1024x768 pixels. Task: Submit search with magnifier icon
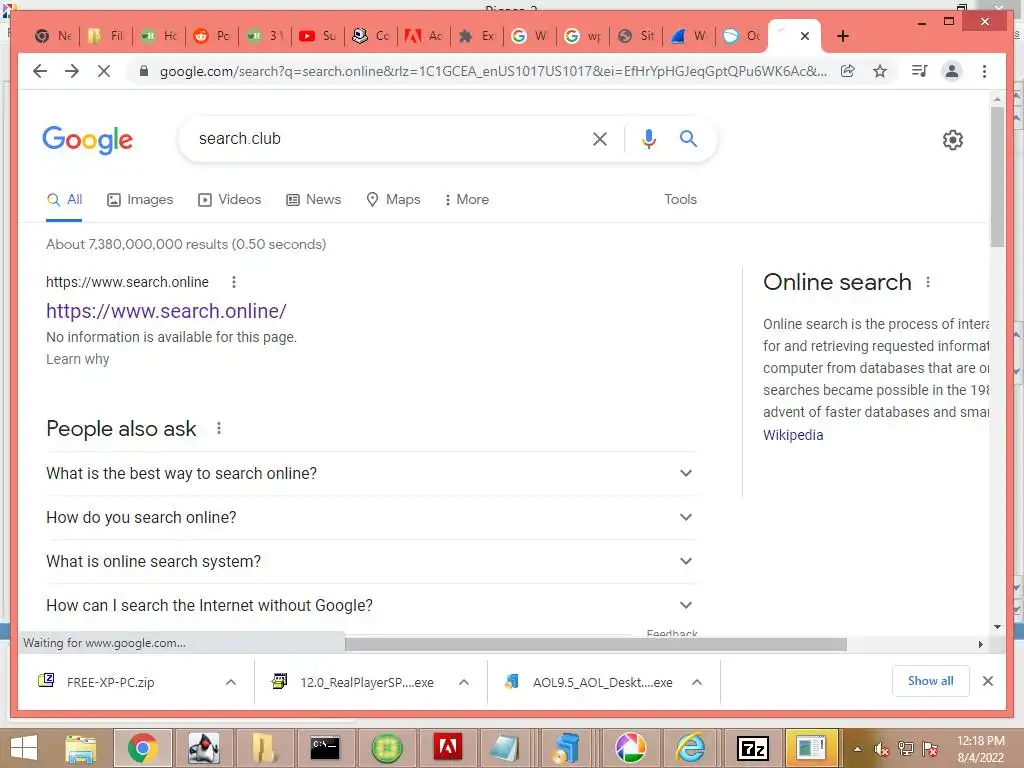click(688, 138)
